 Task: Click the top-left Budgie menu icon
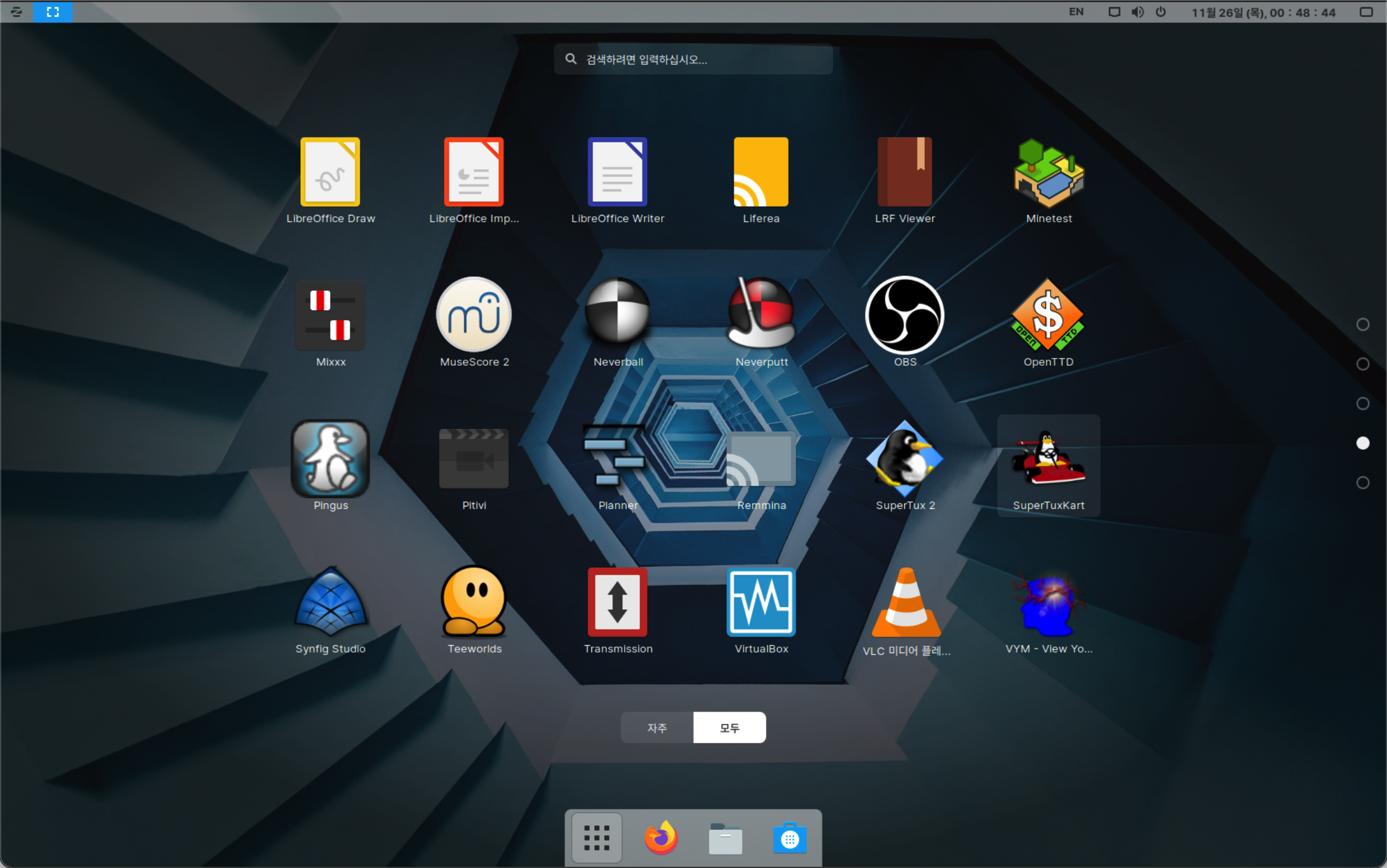click(16, 12)
